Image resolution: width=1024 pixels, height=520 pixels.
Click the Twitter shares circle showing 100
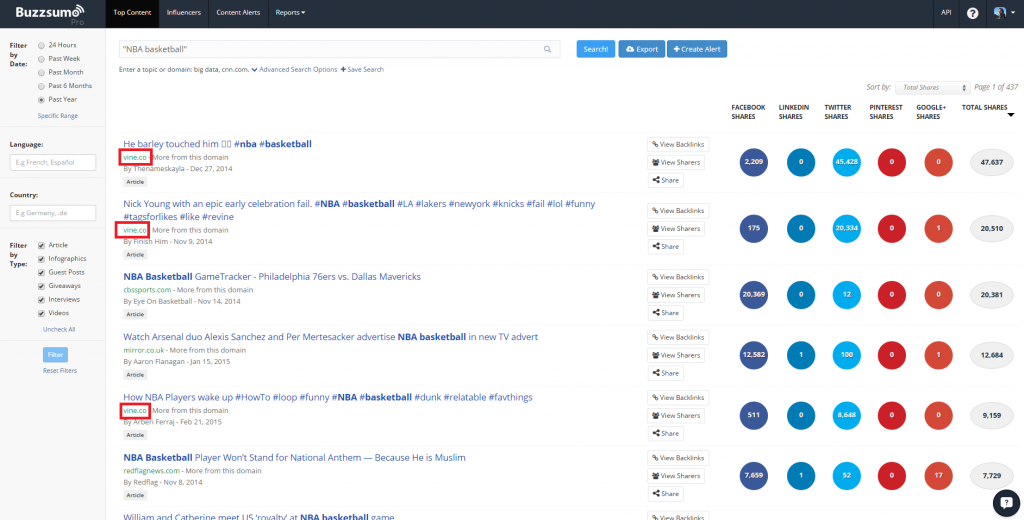[846, 355]
